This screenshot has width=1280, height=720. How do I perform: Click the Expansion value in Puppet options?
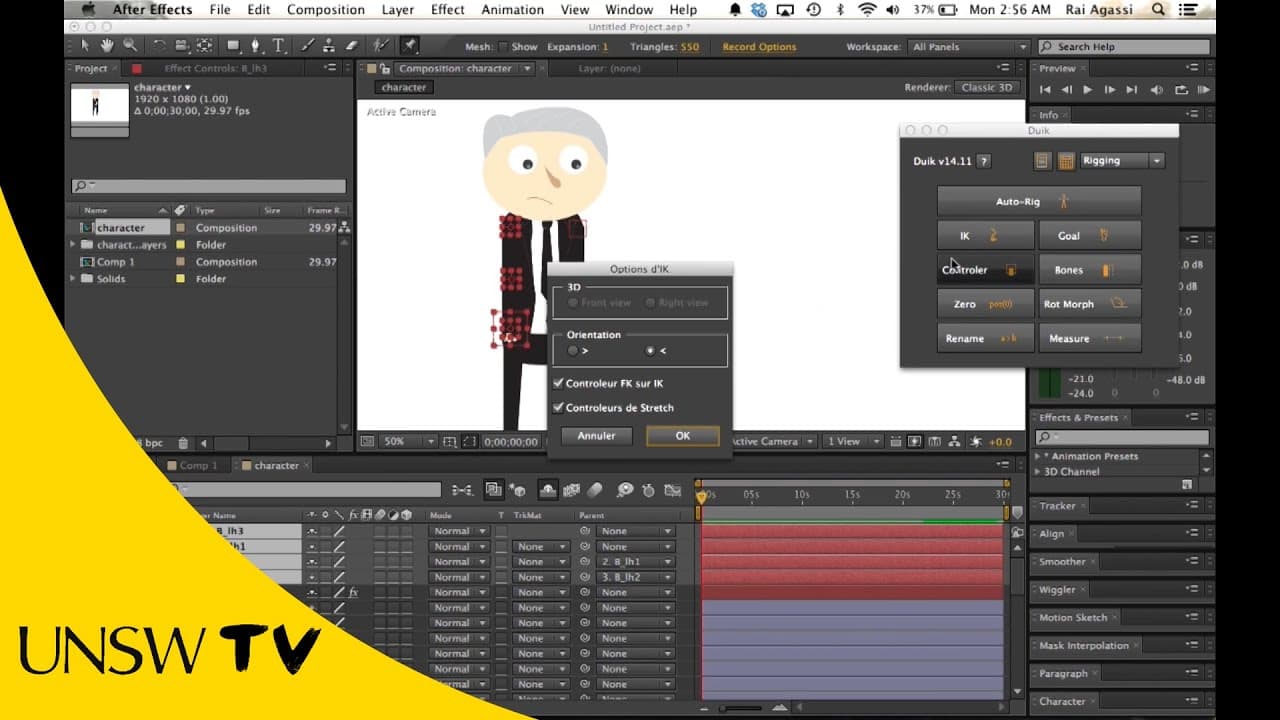click(605, 47)
